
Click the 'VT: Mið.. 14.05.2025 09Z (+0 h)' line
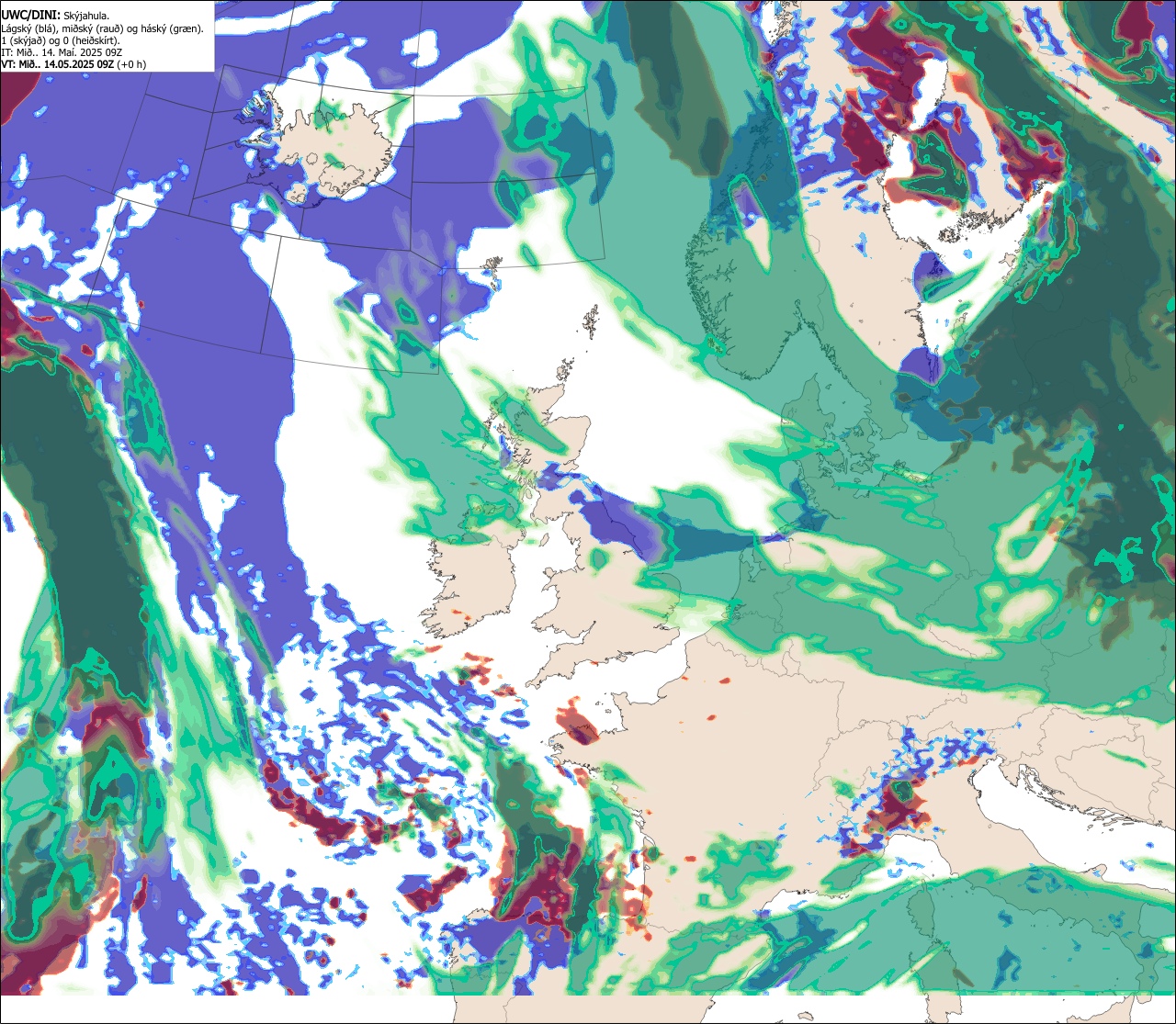[73, 64]
